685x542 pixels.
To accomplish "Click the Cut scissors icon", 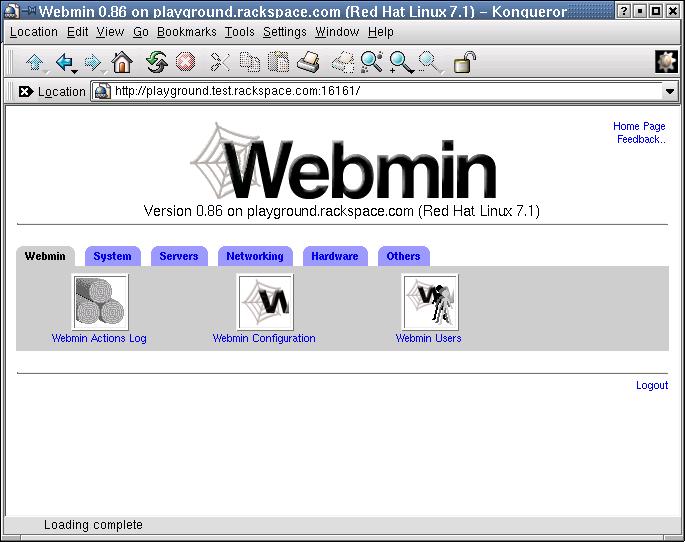I will click(x=220, y=62).
